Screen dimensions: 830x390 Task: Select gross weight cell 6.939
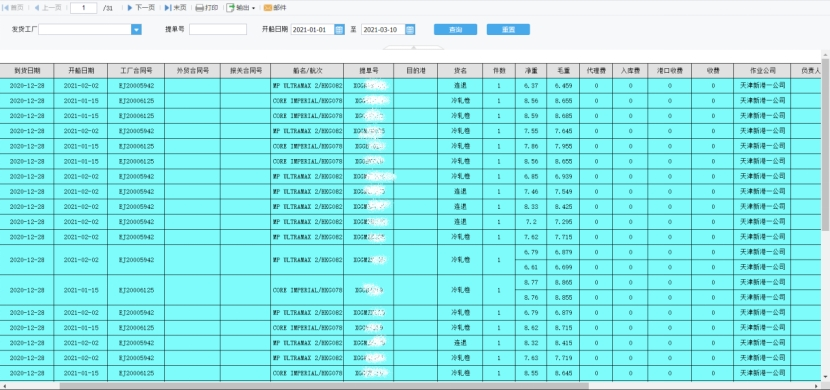click(563, 176)
